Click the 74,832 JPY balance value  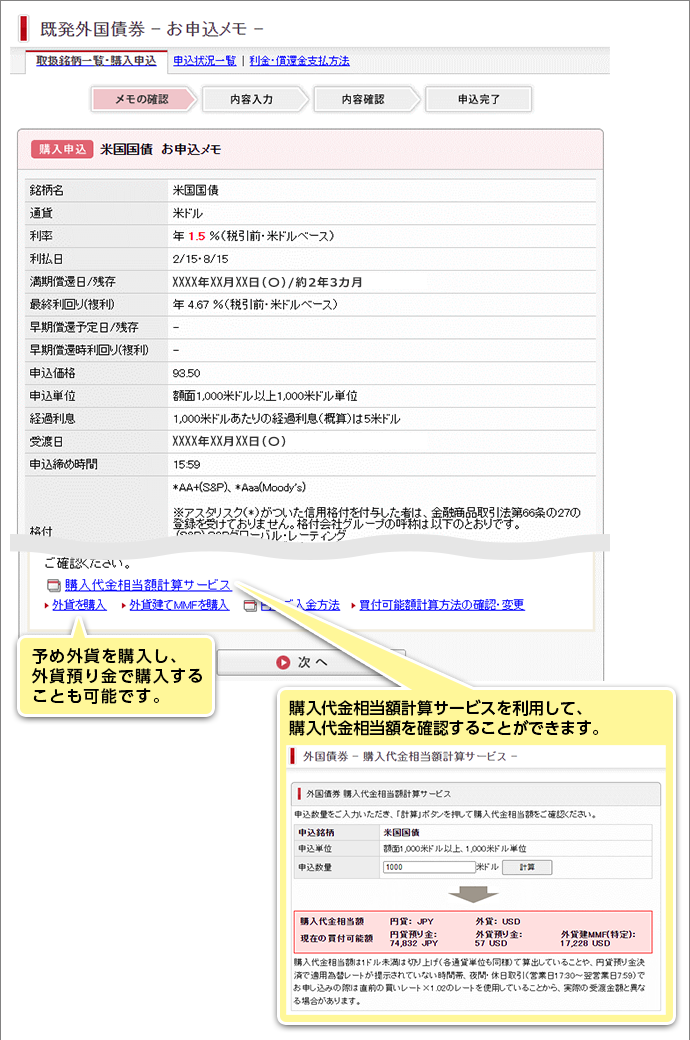tap(414, 943)
